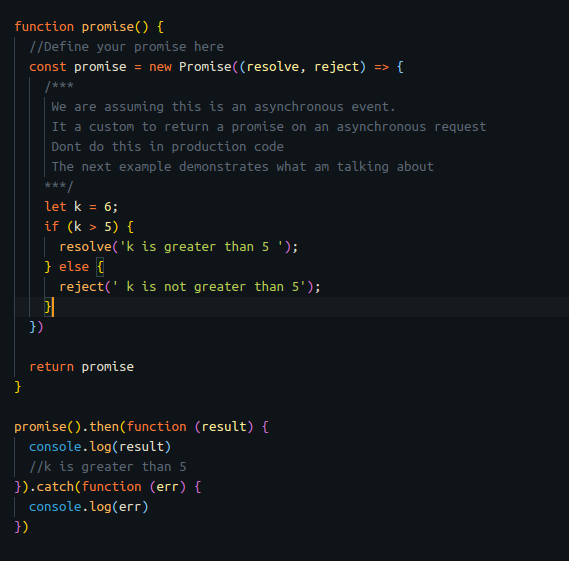This screenshot has height=561, width=569.
Task: Click 'function promise()' declaration
Action: pos(81,27)
